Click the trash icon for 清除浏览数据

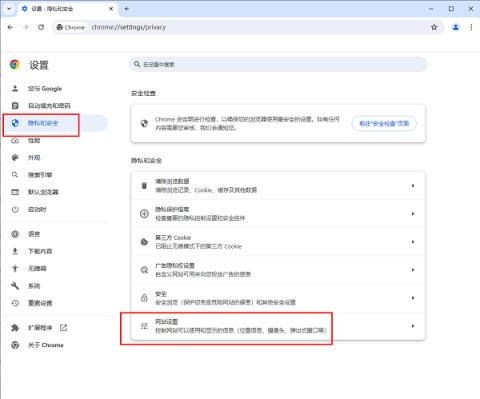[x=144, y=186]
